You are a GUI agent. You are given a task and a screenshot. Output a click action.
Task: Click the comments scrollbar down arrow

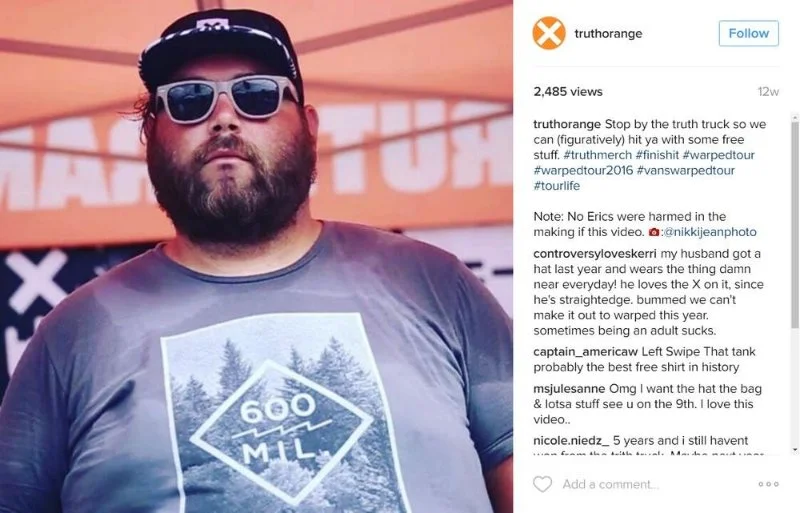click(x=795, y=449)
